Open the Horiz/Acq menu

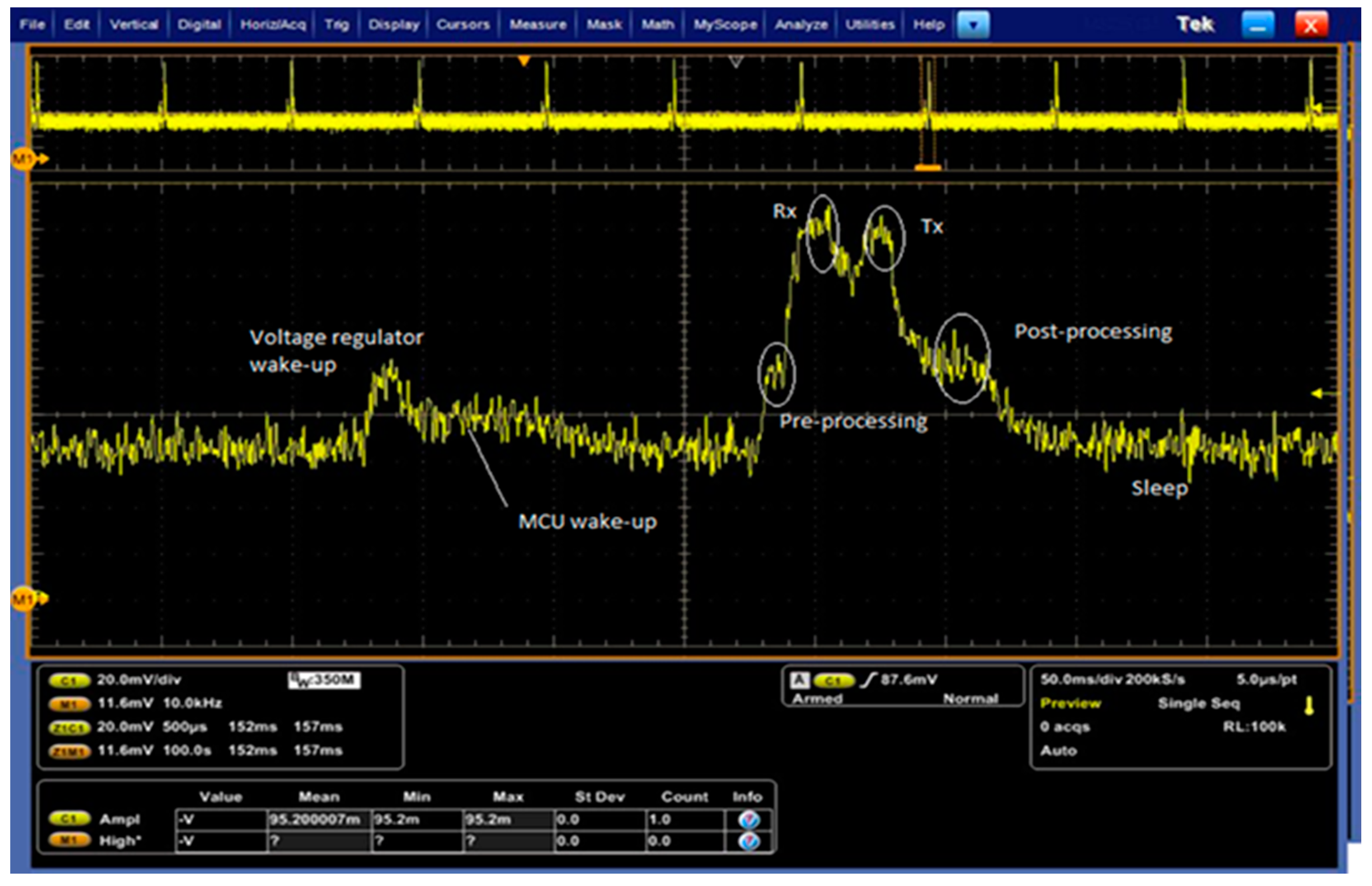tap(273, 25)
